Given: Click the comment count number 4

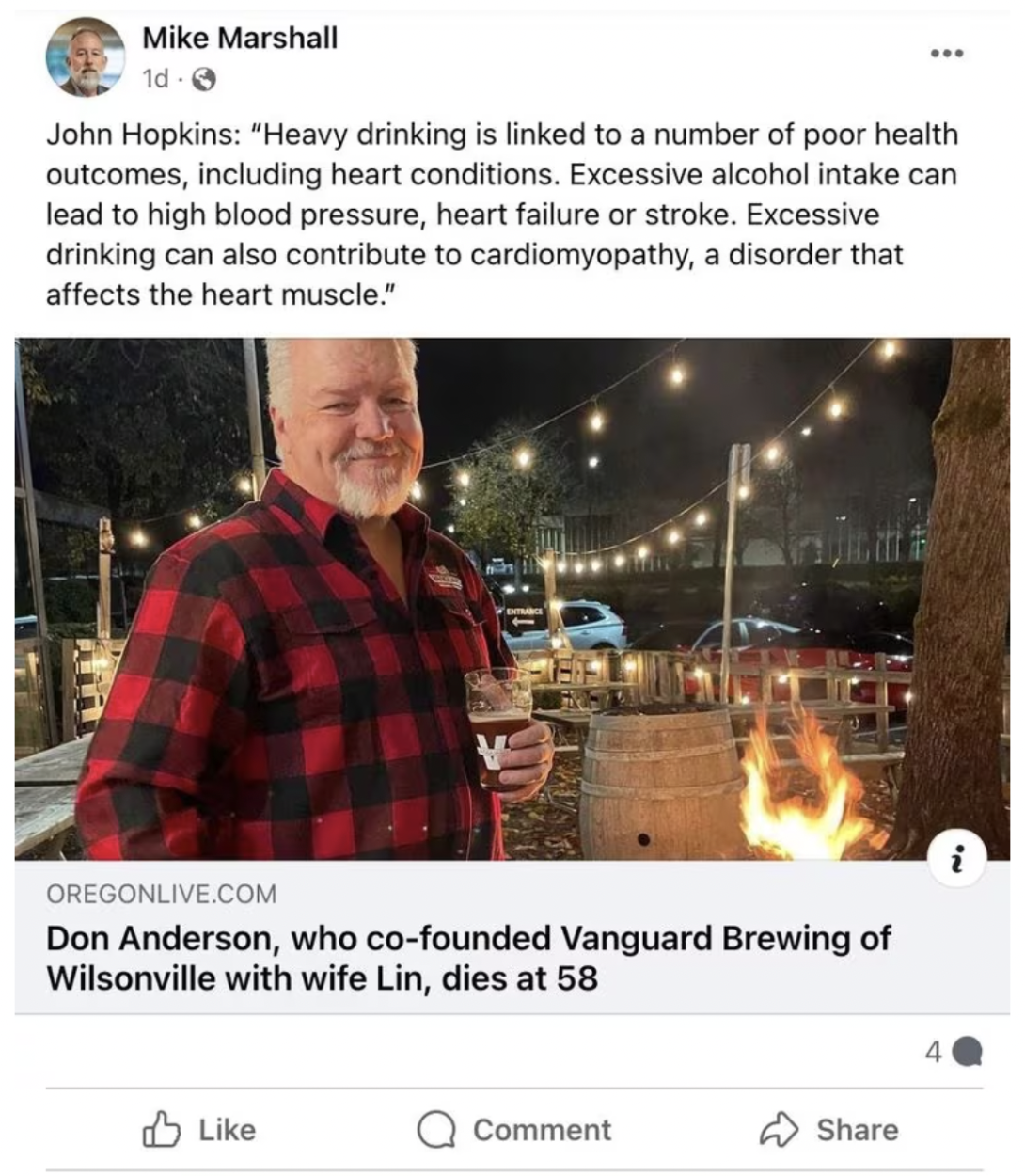Looking at the screenshot, I should click(933, 1052).
